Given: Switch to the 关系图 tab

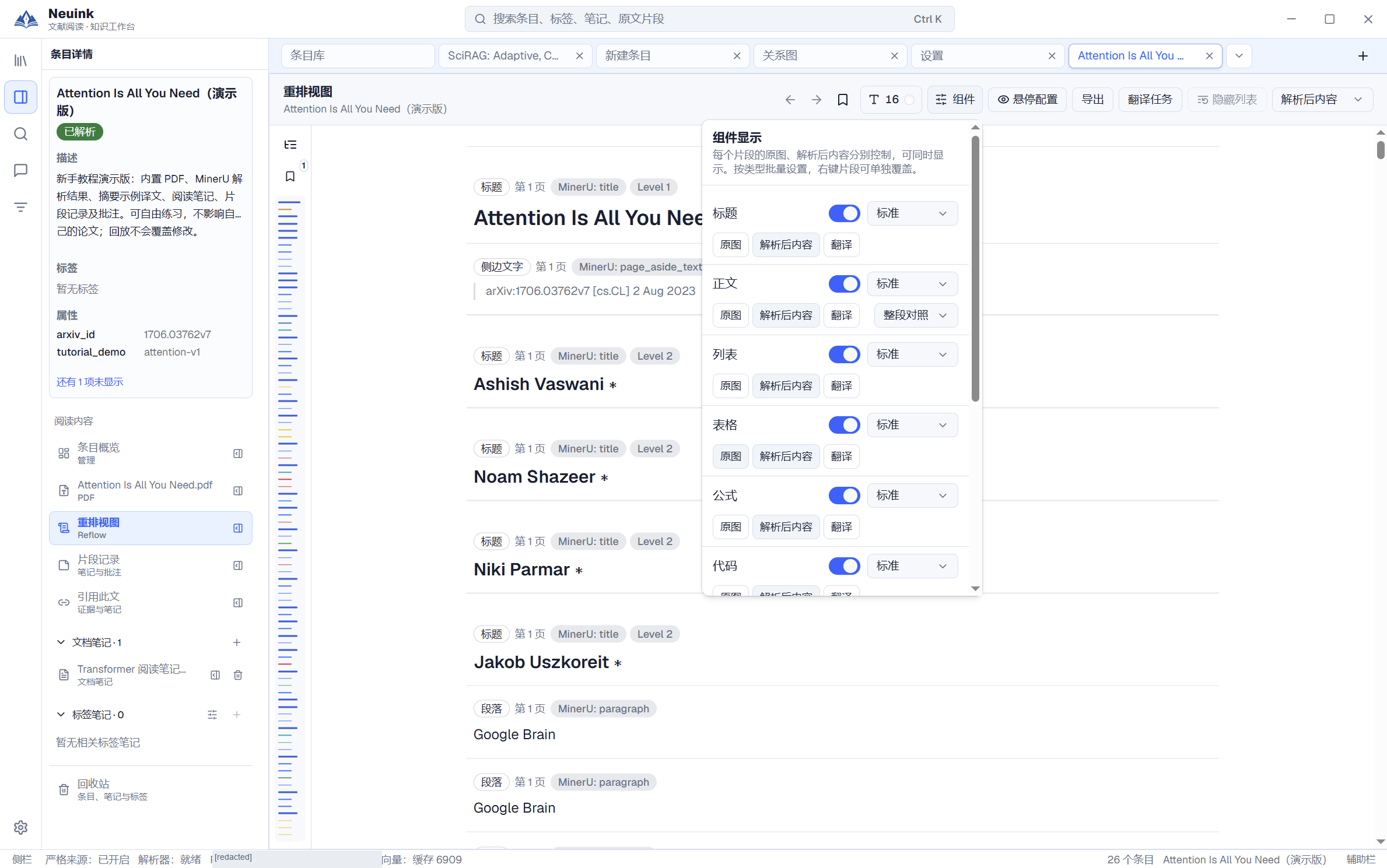Looking at the screenshot, I should click(x=830, y=56).
